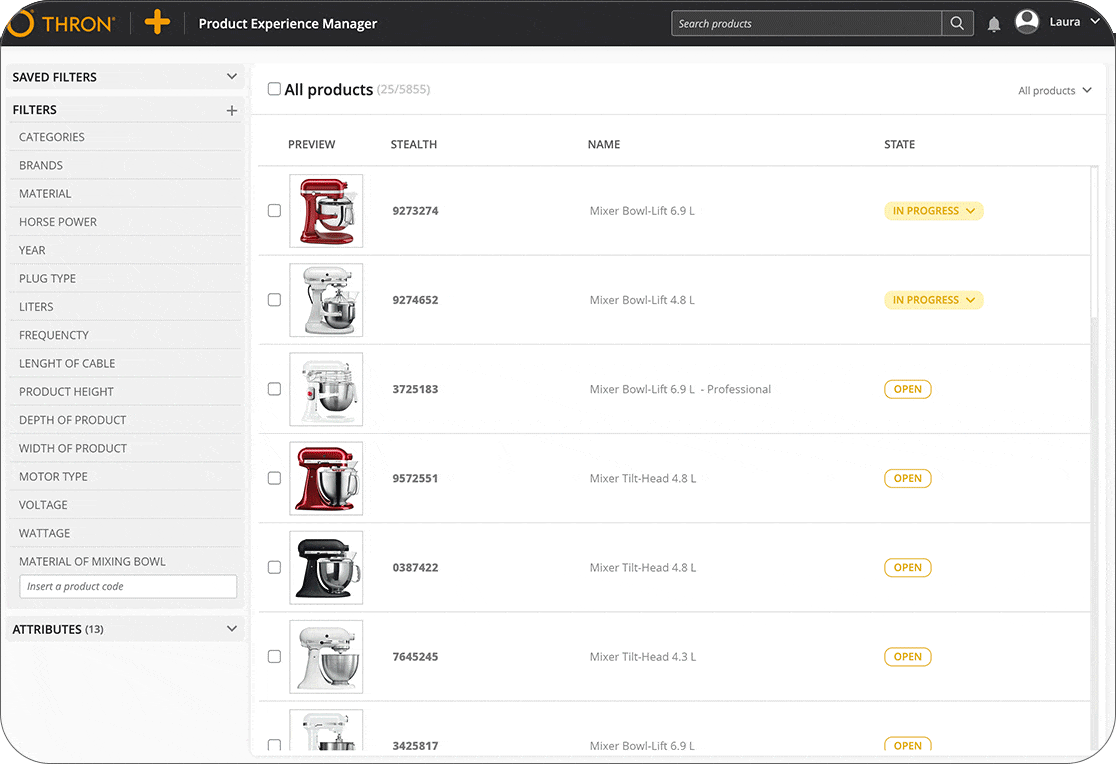Click Laura's user avatar icon

(x=1027, y=22)
